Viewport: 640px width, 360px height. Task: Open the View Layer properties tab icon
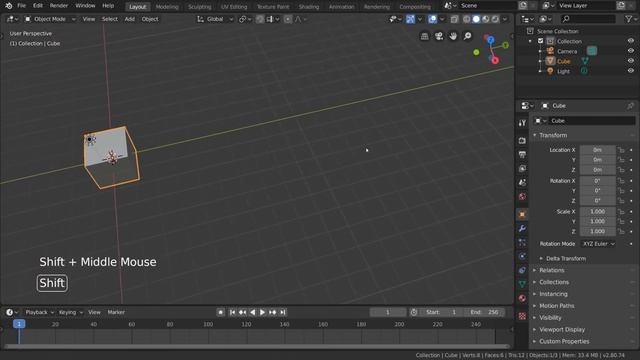(x=522, y=168)
